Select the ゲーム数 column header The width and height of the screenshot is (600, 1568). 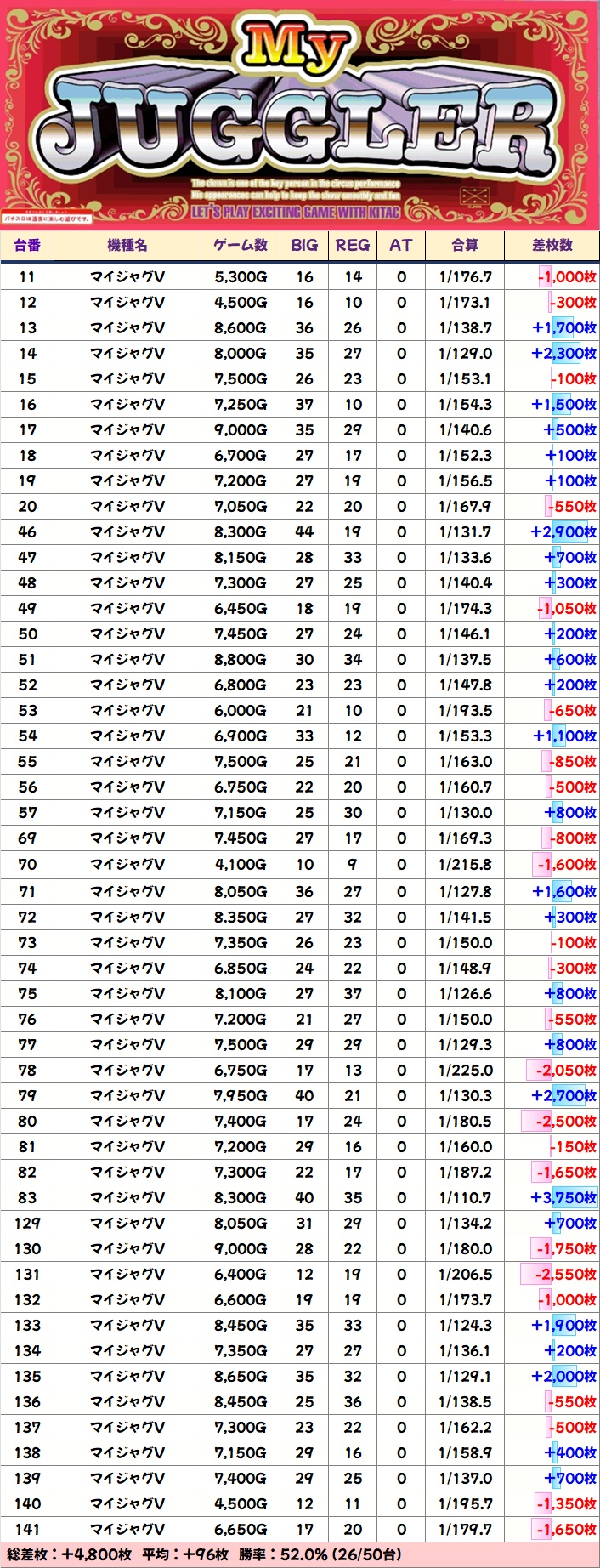coord(241,245)
